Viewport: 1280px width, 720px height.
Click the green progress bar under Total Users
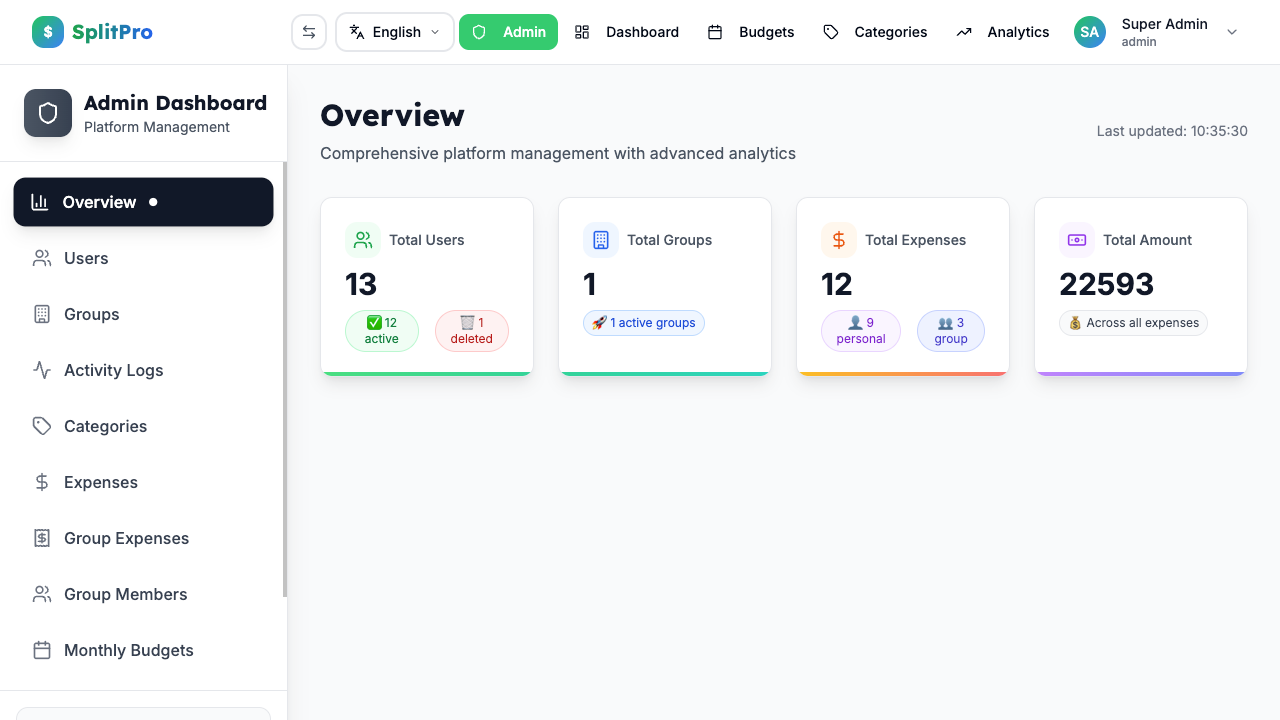[426, 371]
